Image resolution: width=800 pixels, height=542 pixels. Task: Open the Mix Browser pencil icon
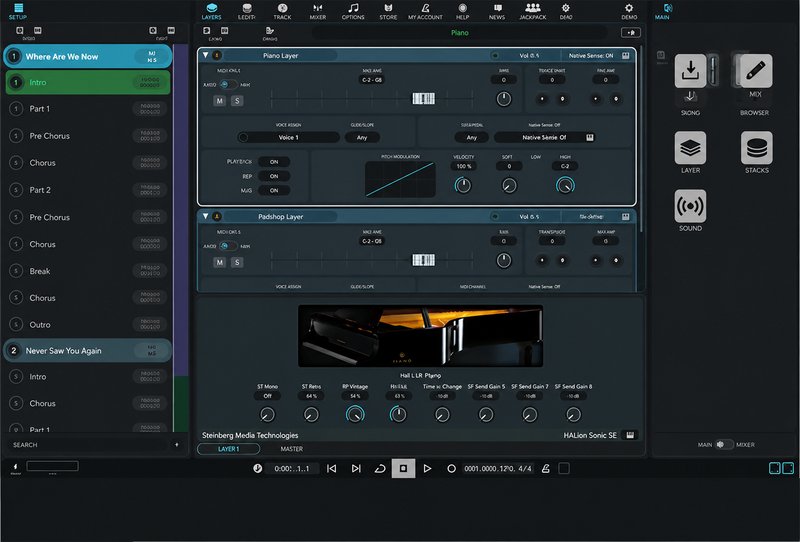tap(756, 71)
